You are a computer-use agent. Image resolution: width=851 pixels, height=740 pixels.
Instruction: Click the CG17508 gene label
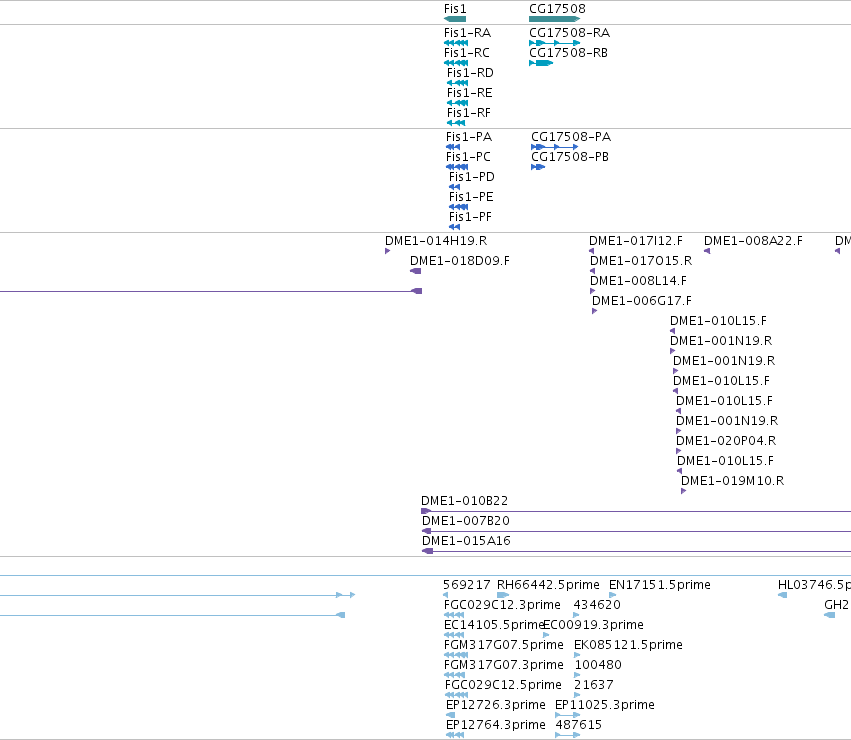pos(557,9)
